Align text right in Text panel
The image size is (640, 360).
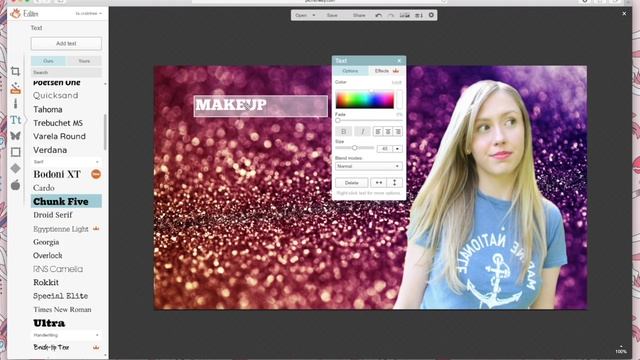398,131
